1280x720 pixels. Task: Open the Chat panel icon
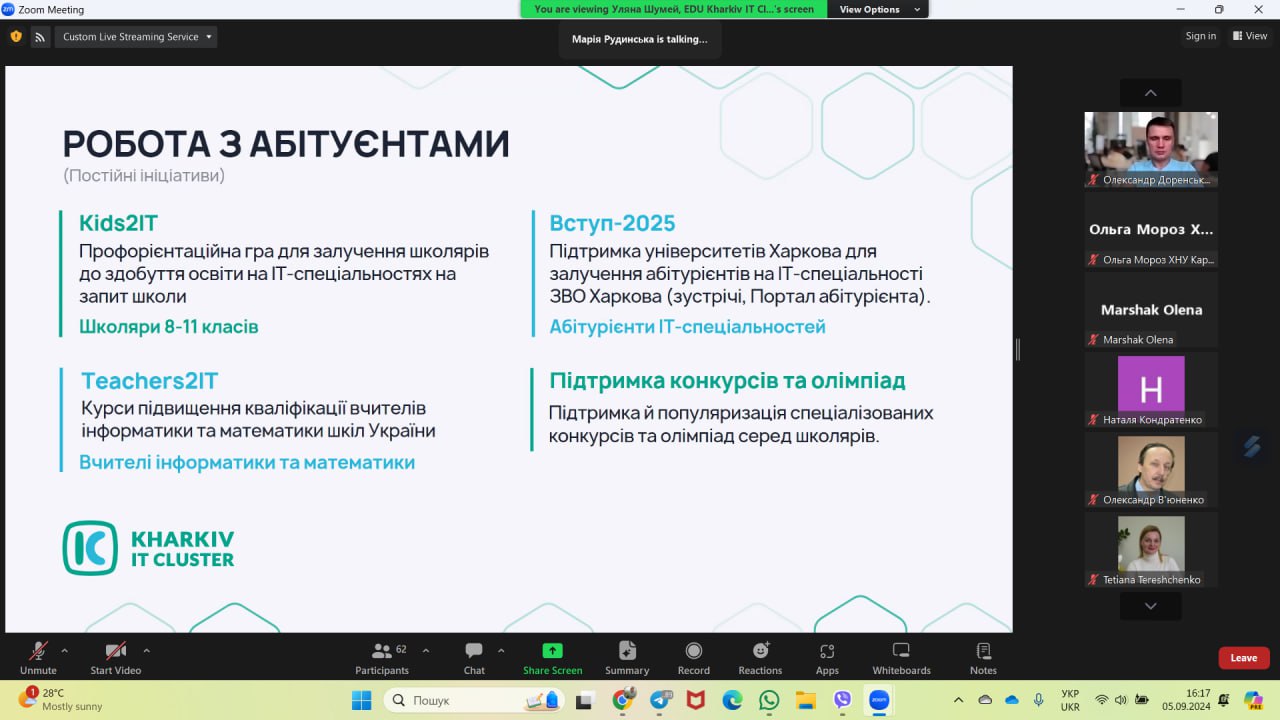[474, 651]
